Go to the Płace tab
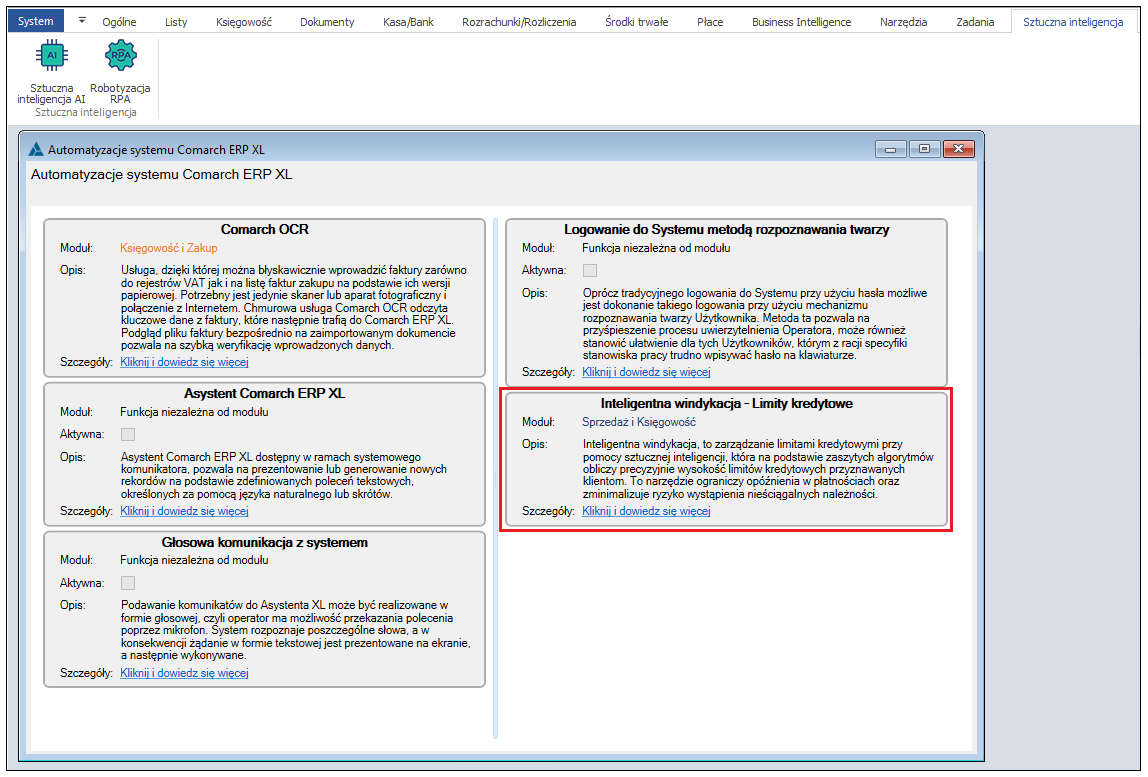Viewport: 1148px width, 777px height. click(710, 22)
